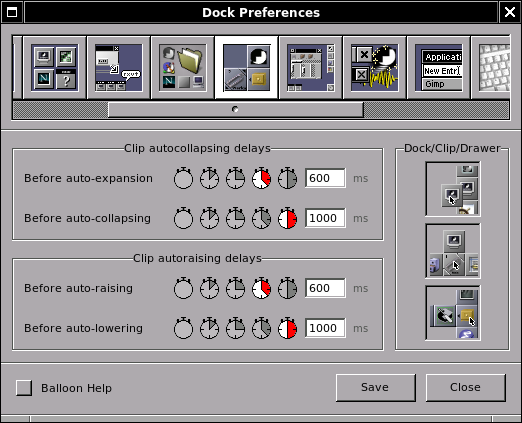Click the Close button at the bottom
This screenshot has width=522, height=423.
point(466,388)
